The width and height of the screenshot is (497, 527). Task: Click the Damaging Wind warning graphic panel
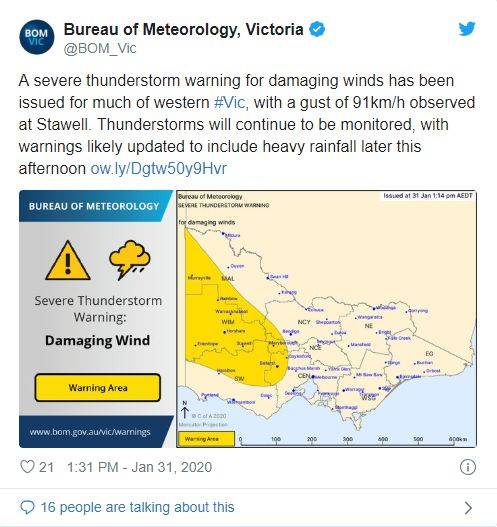click(x=97, y=319)
